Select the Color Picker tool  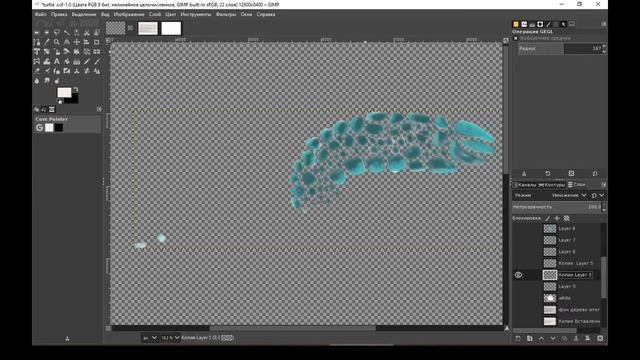pyautogui.click(x=47, y=42)
